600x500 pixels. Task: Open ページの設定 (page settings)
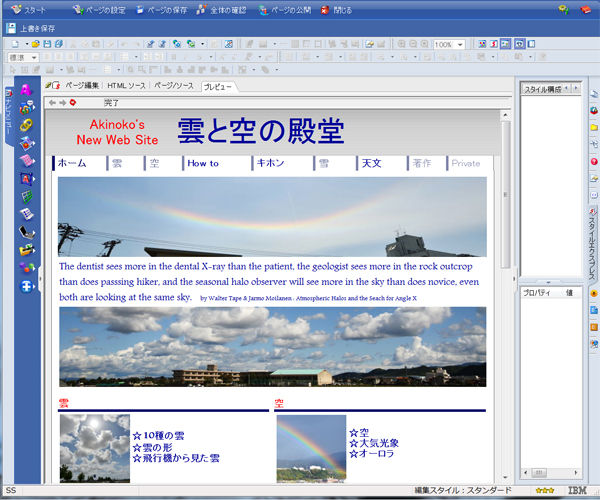click(99, 10)
